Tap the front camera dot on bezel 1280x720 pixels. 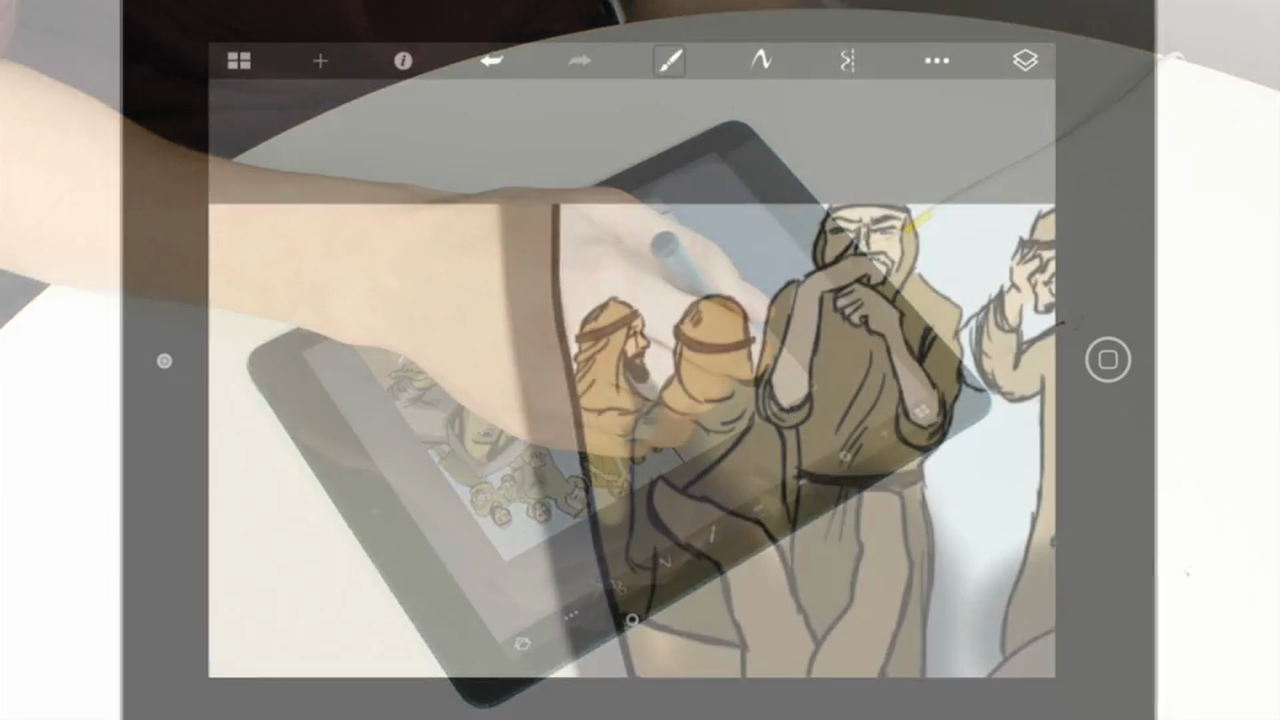coord(165,361)
